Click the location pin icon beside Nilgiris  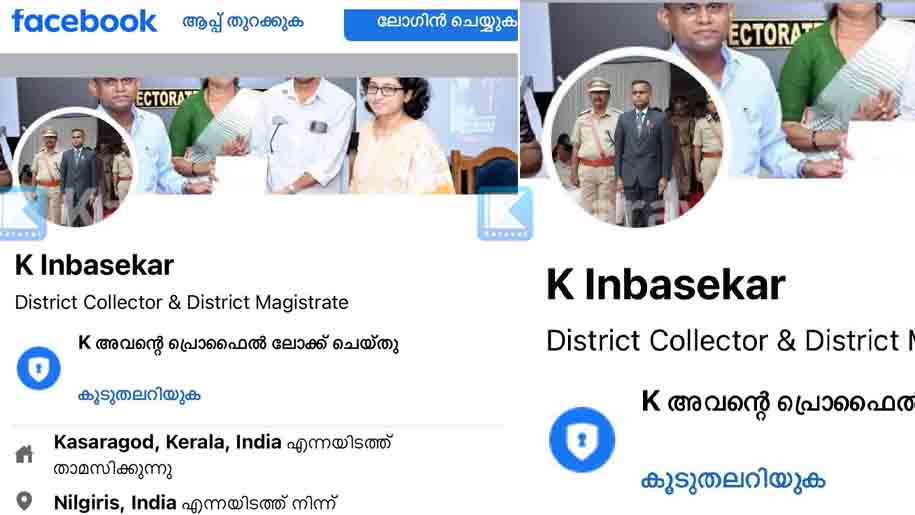(x=24, y=501)
